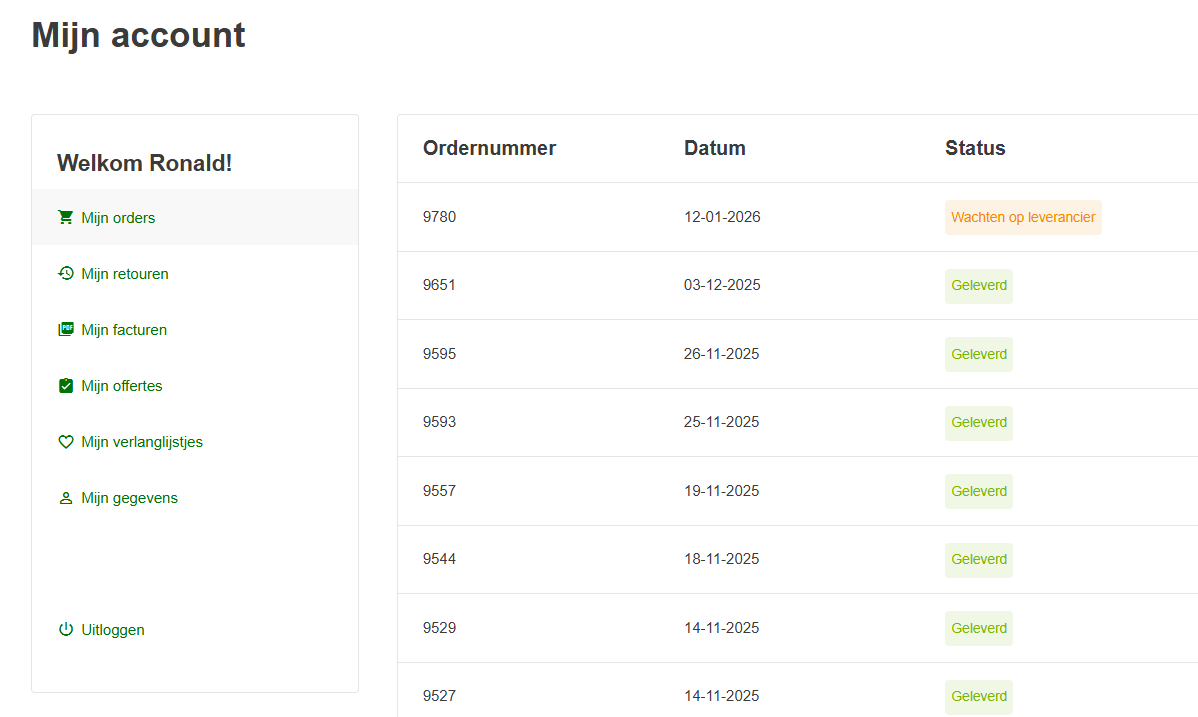Viewport: 1198px width, 717px height.
Task: Click the clipboard check icon beside Mijn offertes
Action: click(66, 385)
